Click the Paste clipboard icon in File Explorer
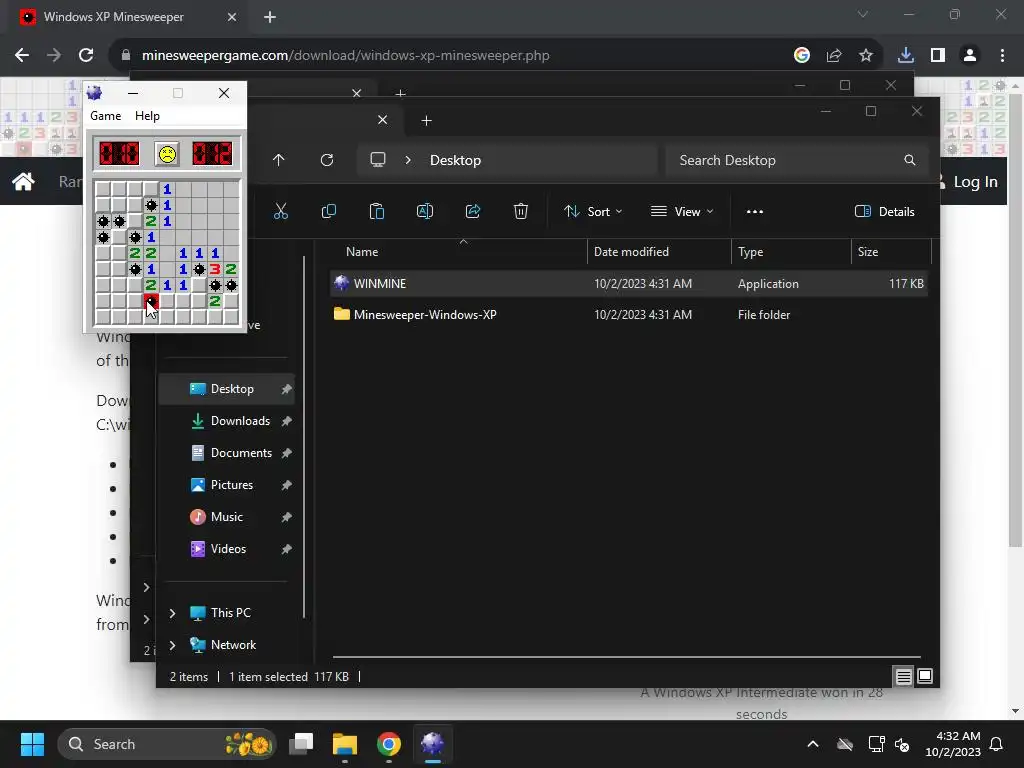 coord(377,212)
